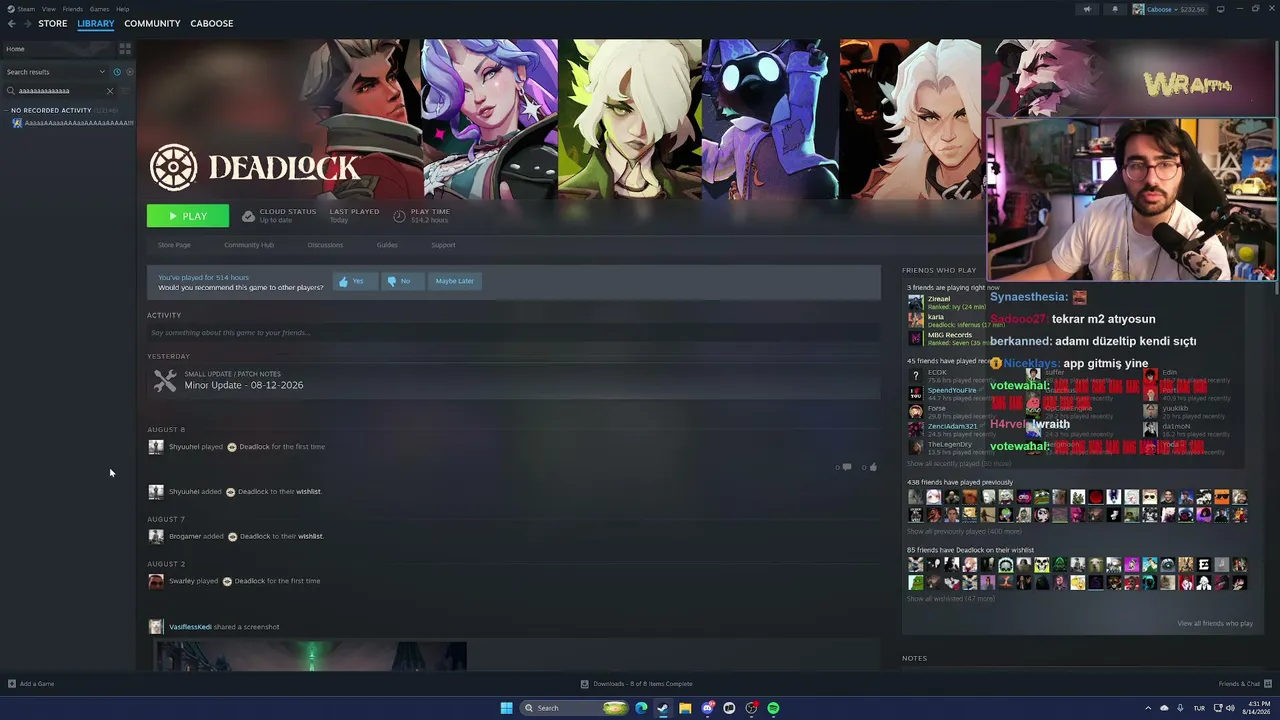Open Shyuuhei's profile from first-time played entry

(x=182, y=447)
